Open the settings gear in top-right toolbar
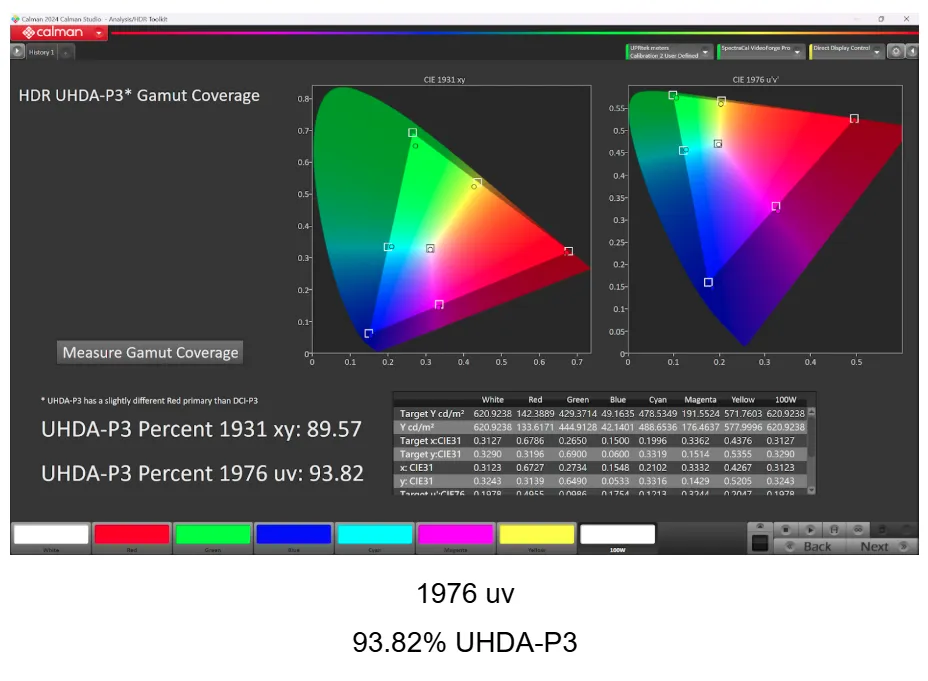This screenshot has width=928, height=681. point(896,51)
